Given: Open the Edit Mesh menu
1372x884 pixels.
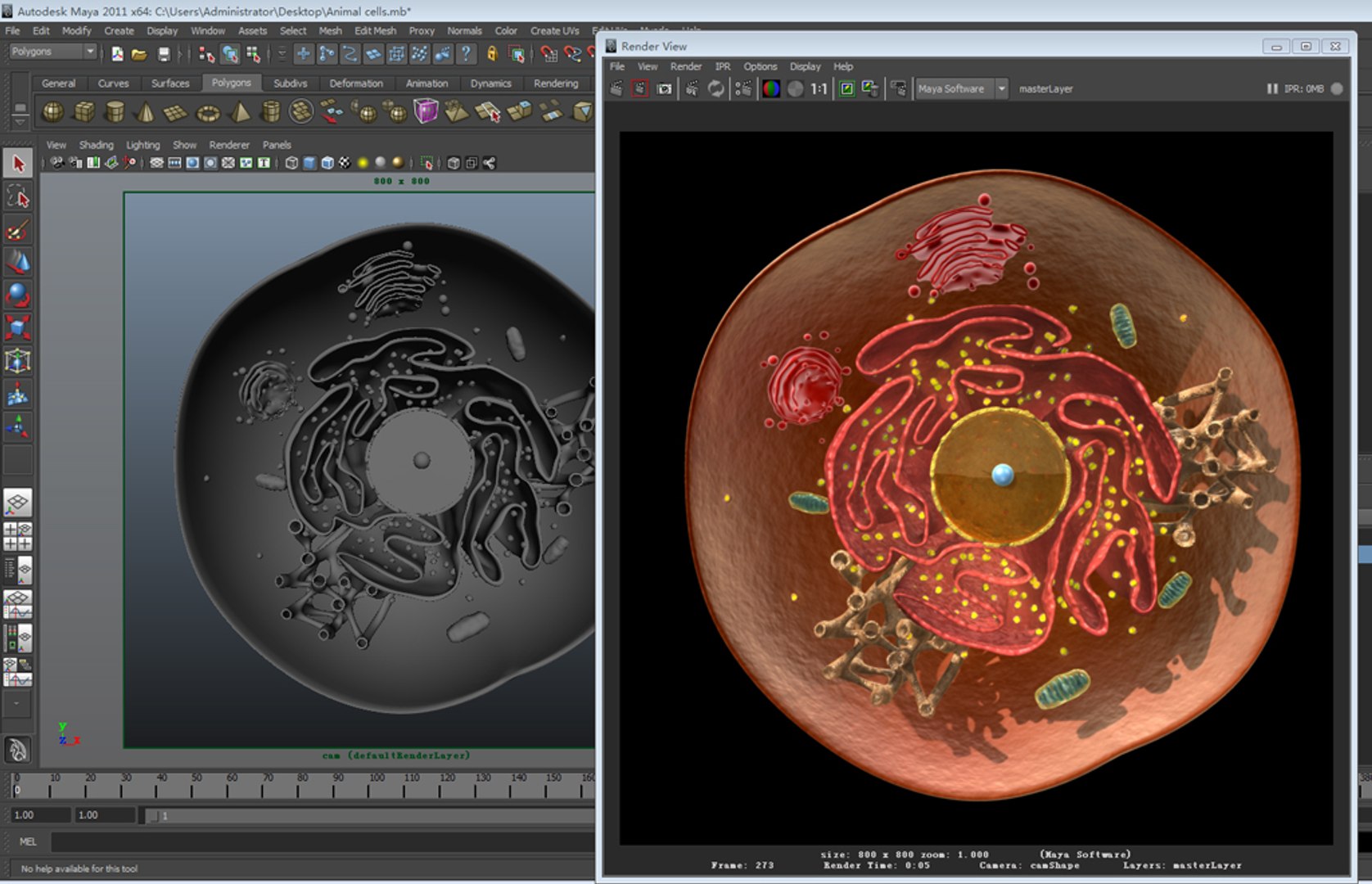Looking at the screenshot, I should click(375, 30).
